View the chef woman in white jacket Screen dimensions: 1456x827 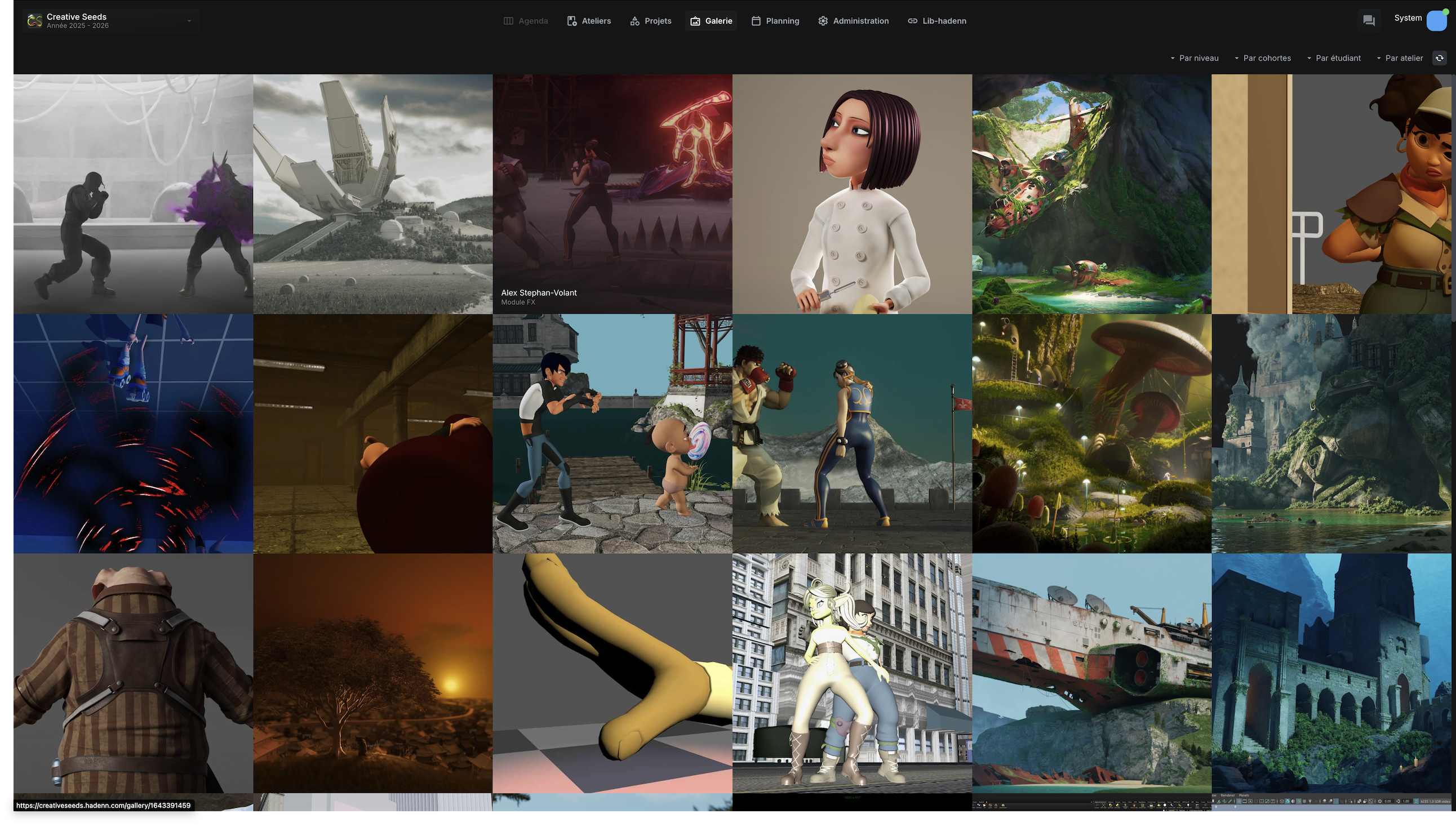pos(853,194)
